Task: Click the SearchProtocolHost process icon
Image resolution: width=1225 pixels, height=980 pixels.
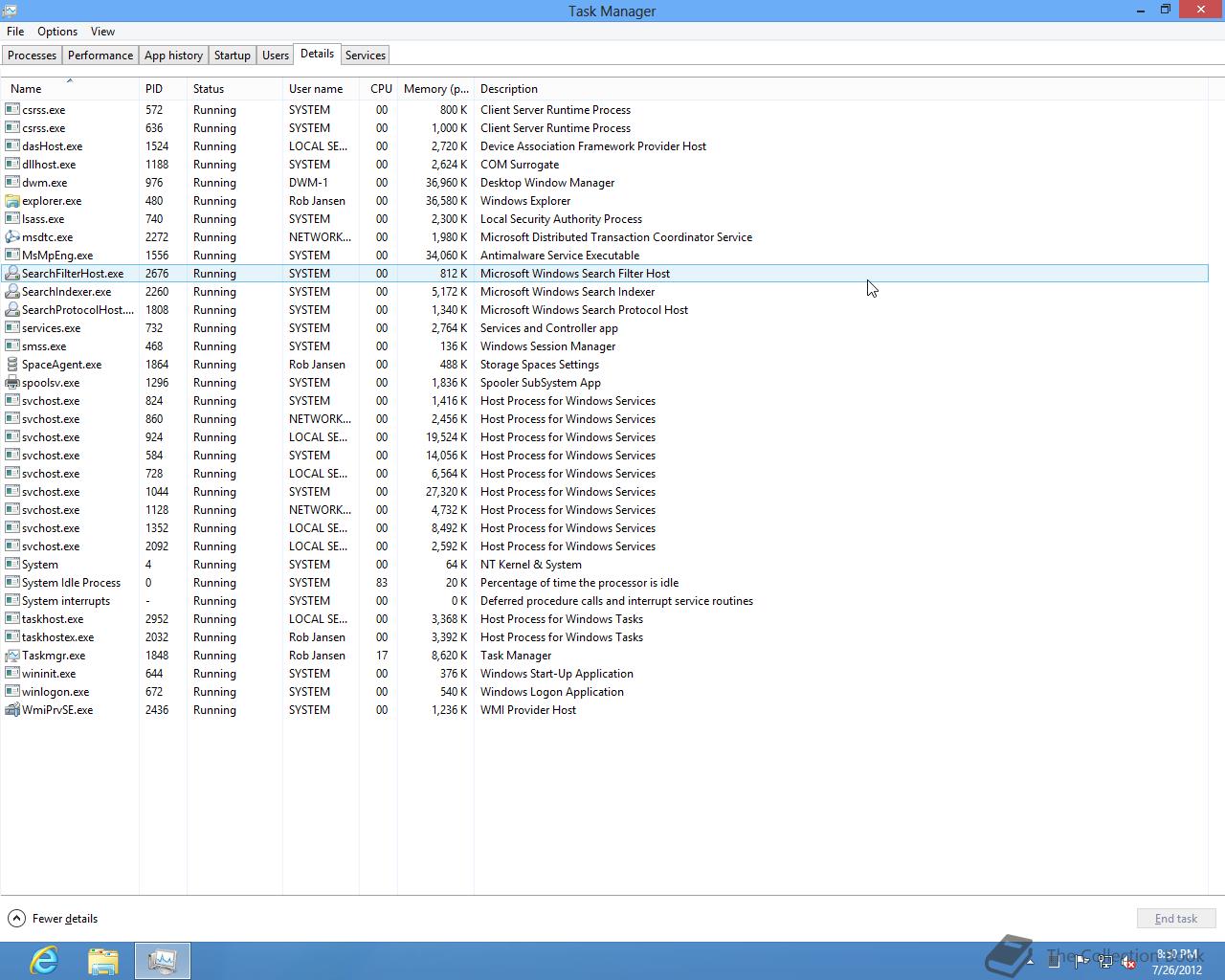Action: (x=12, y=310)
